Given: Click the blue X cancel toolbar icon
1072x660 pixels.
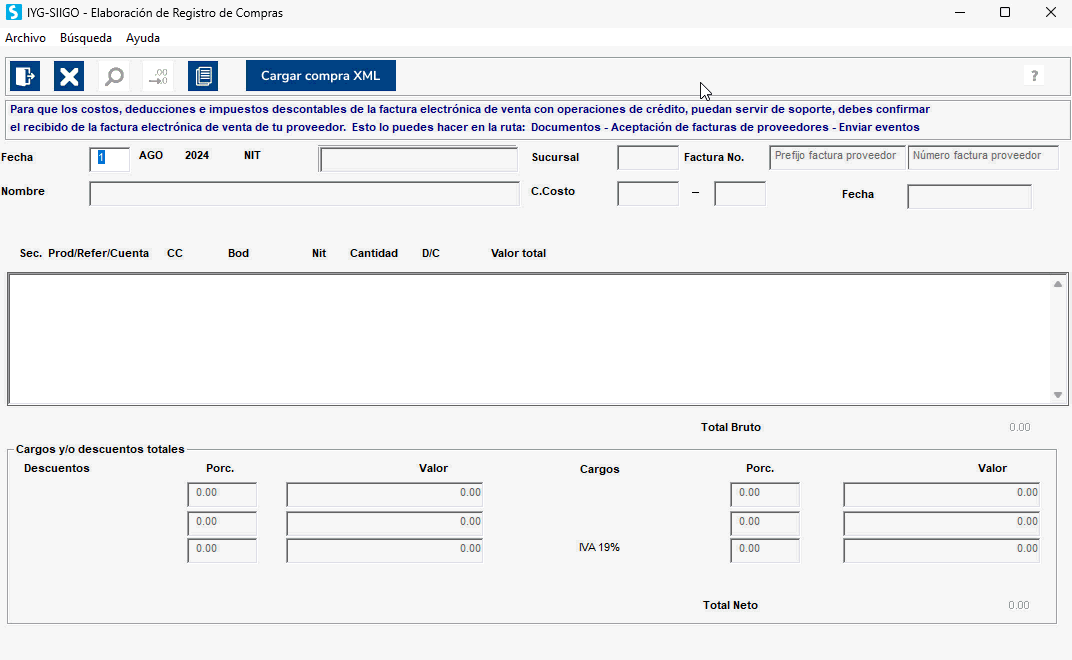Looking at the screenshot, I should [69, 76].
